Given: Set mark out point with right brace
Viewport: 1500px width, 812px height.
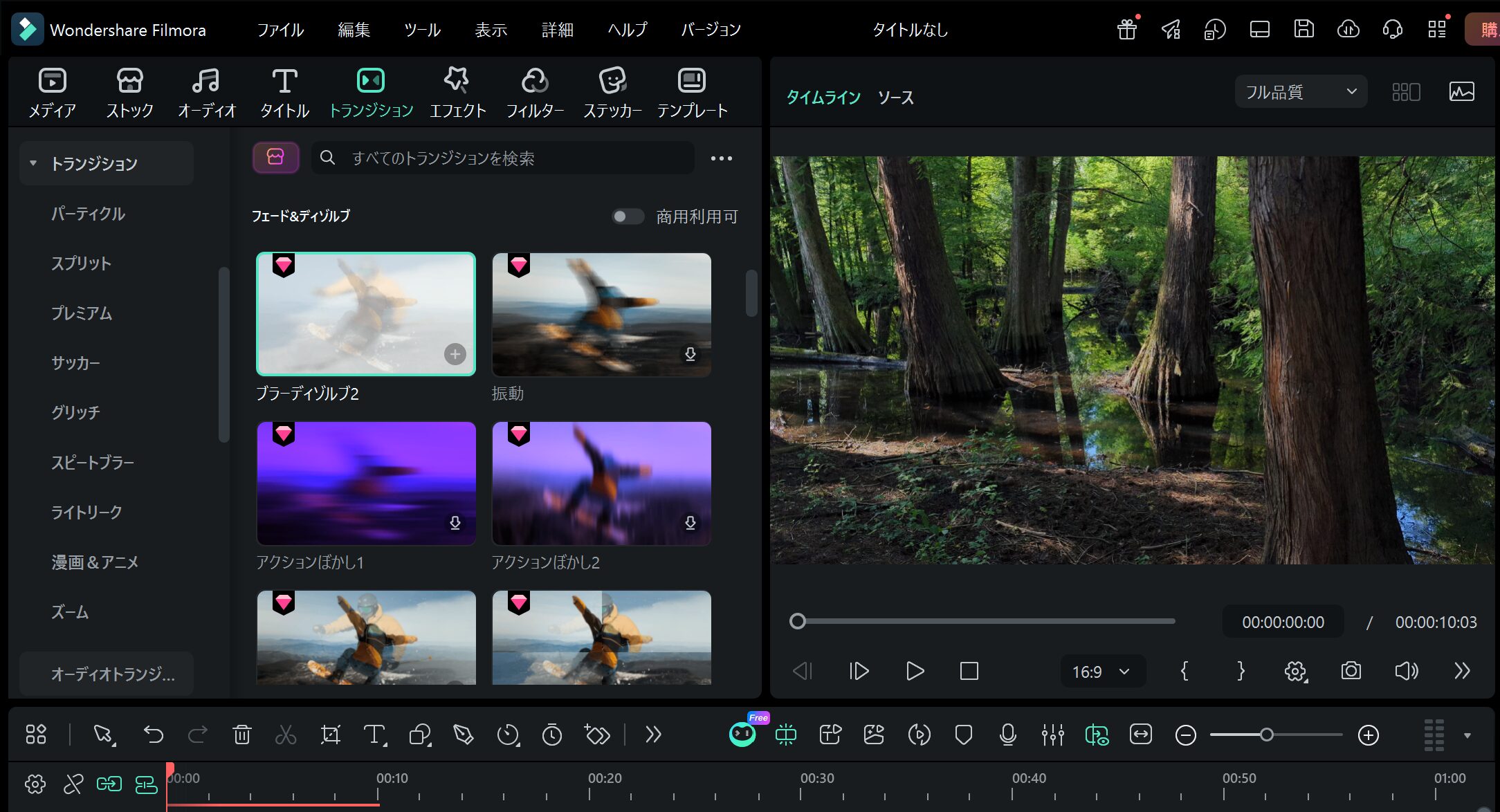Looking at the screenshot, I should tap(1241, 671).
